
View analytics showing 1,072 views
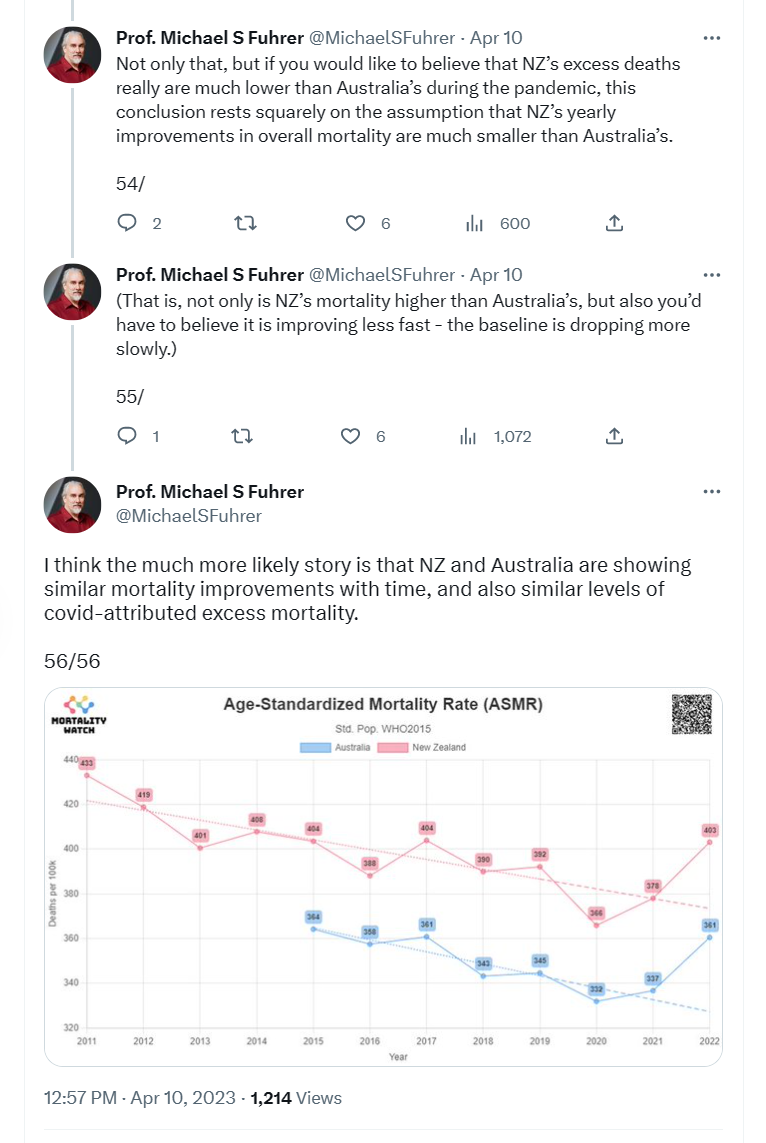coord(469,436)
